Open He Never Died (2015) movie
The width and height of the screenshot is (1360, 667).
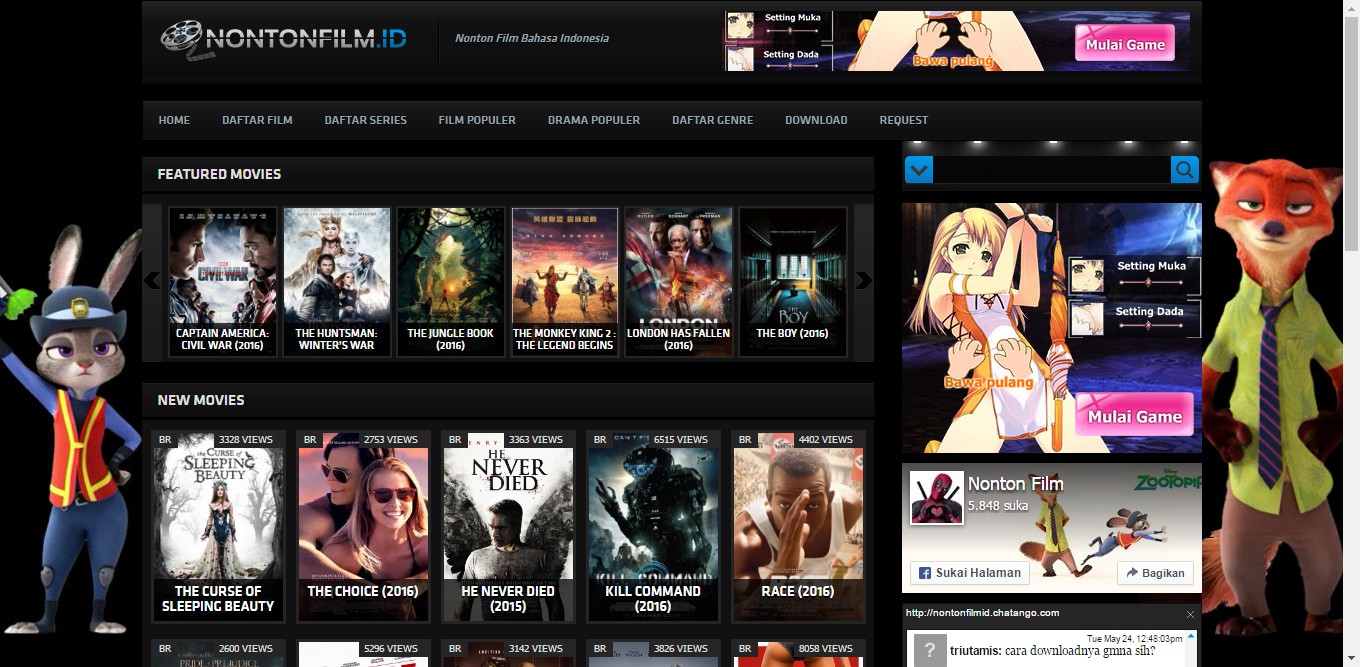tap(508, 527)
